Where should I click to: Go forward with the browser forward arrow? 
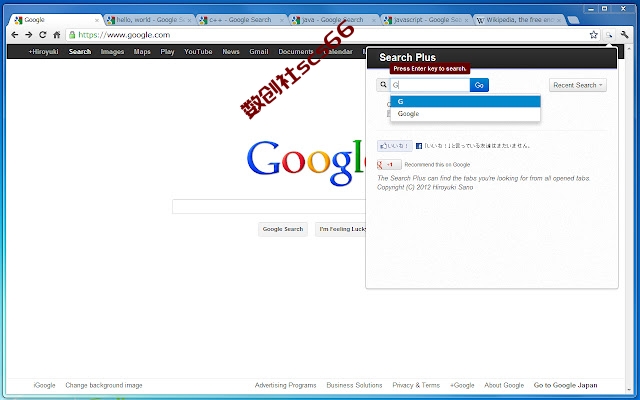pyautogui.click(x=29, y=35)
